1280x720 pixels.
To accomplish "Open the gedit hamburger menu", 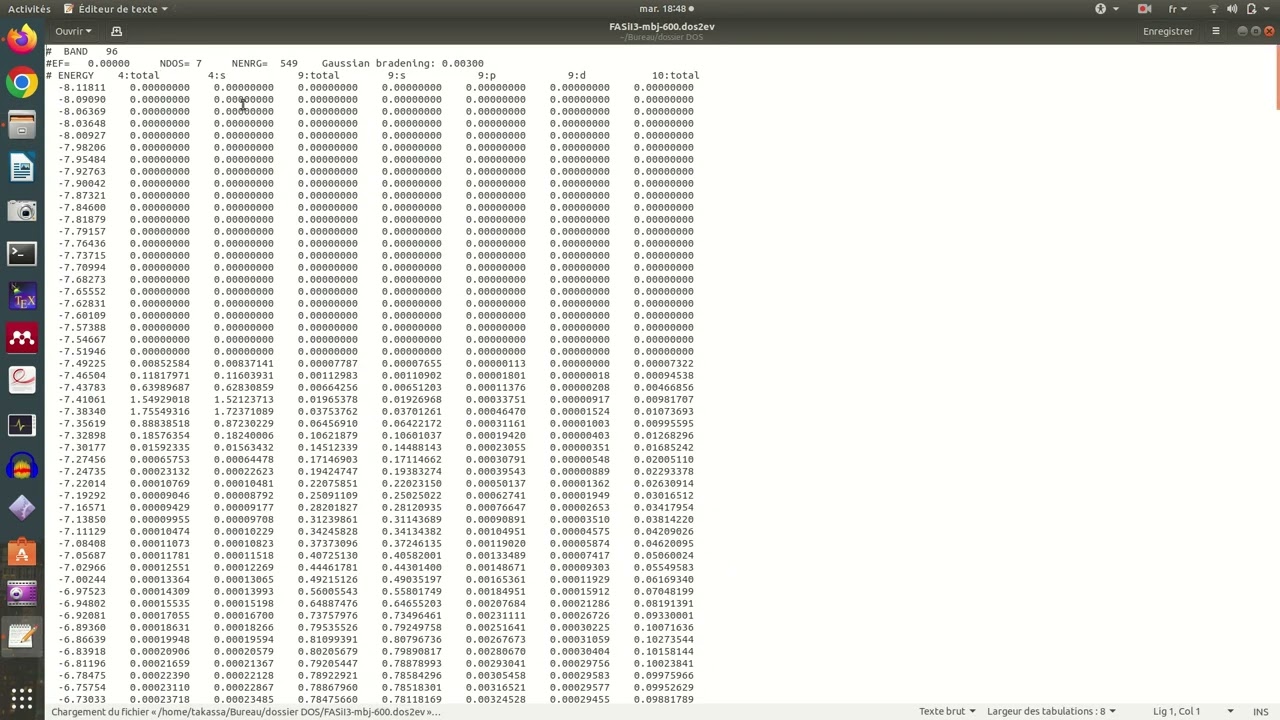I will click(x=1216, y=31).
